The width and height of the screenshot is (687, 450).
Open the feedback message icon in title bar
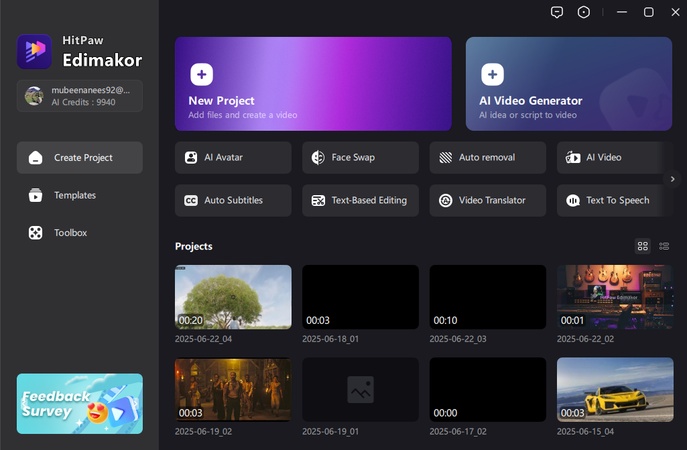557,12
